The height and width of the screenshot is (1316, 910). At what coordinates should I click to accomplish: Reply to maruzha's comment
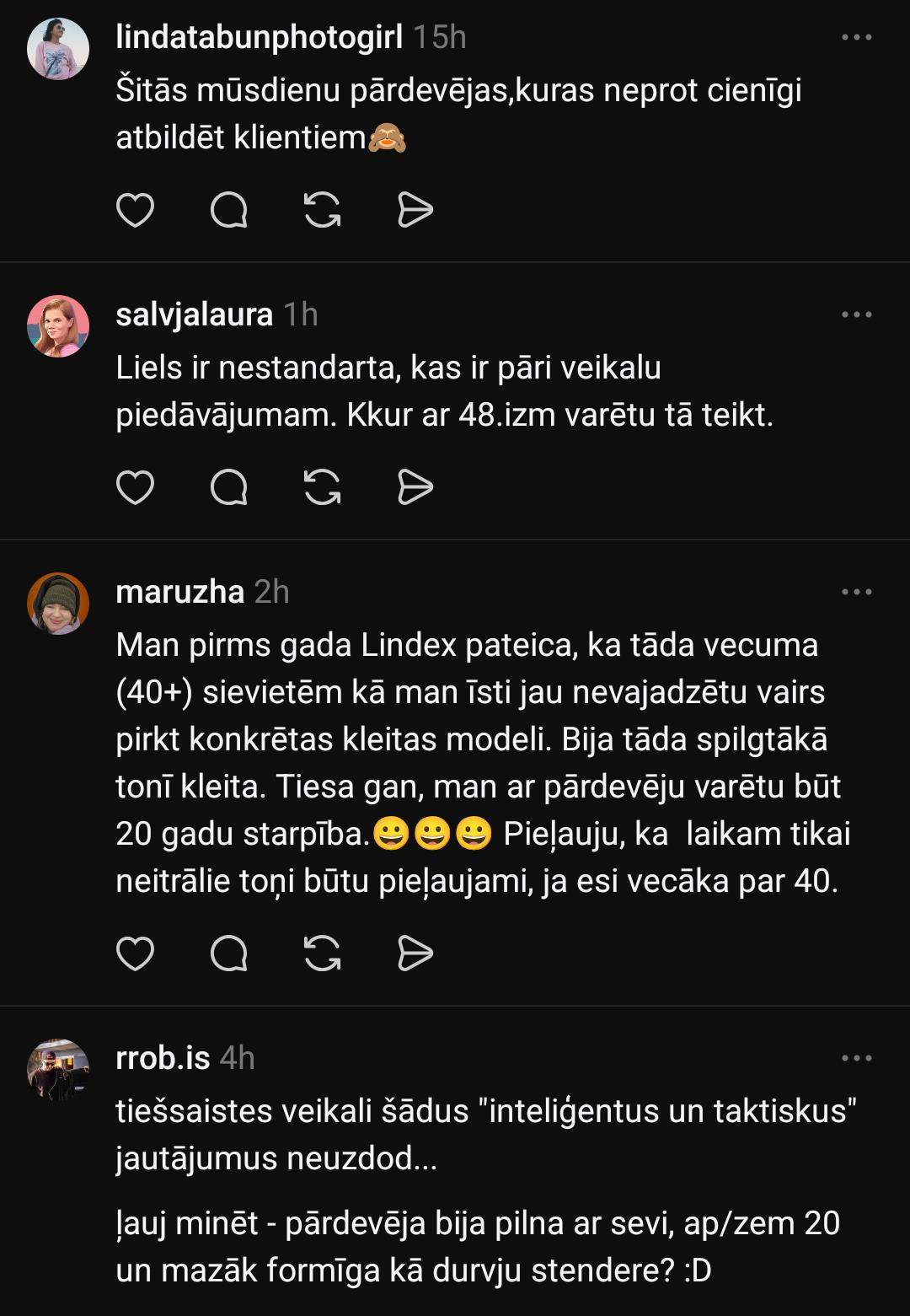click(x=228, y=953)
